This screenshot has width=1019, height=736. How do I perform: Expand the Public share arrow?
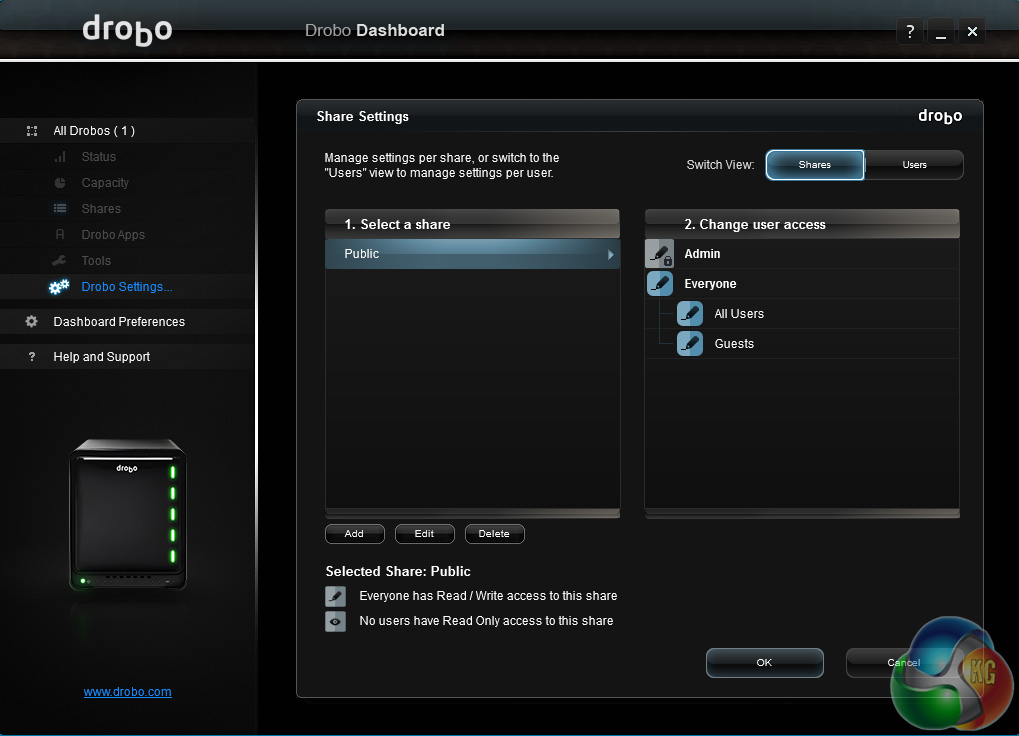click(x=610, y=254)
